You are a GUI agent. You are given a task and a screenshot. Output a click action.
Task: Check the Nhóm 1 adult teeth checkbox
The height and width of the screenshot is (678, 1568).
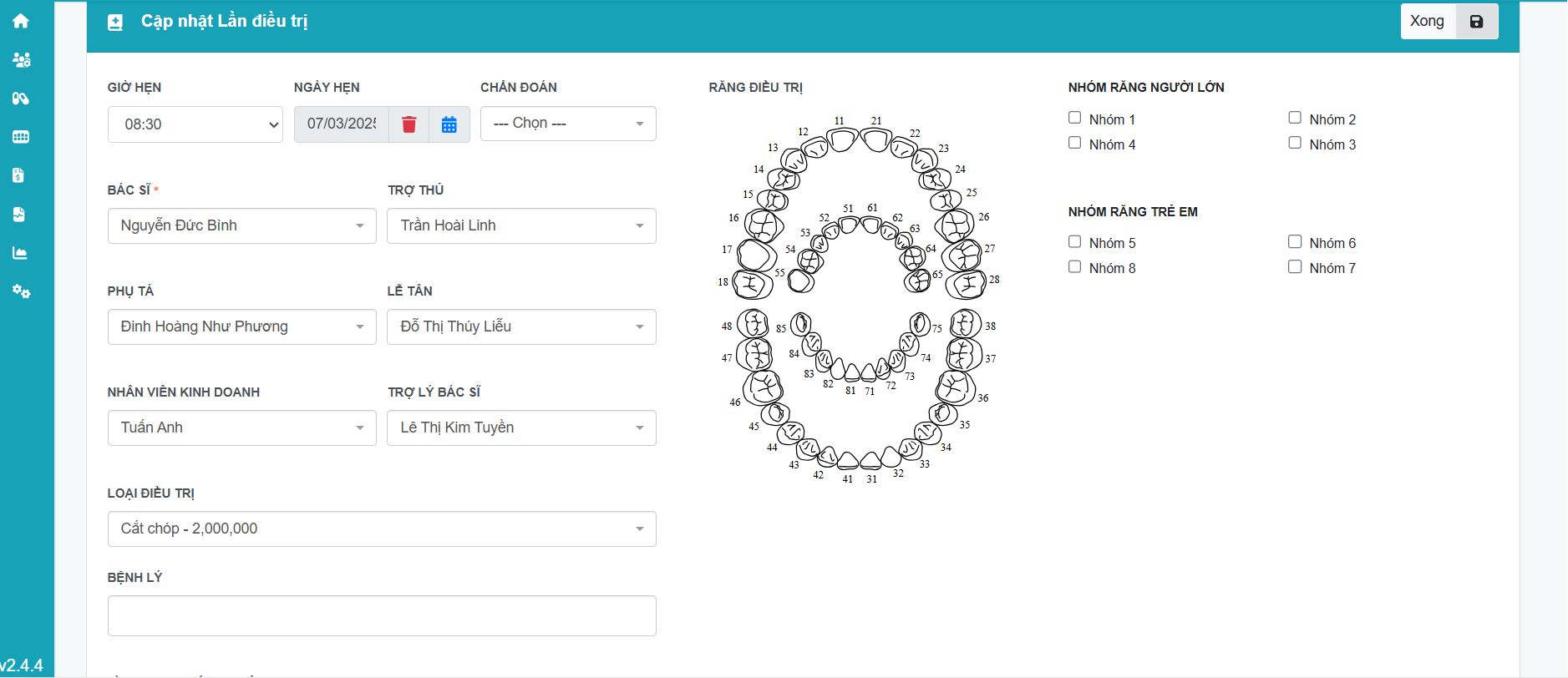(1075, 118)
